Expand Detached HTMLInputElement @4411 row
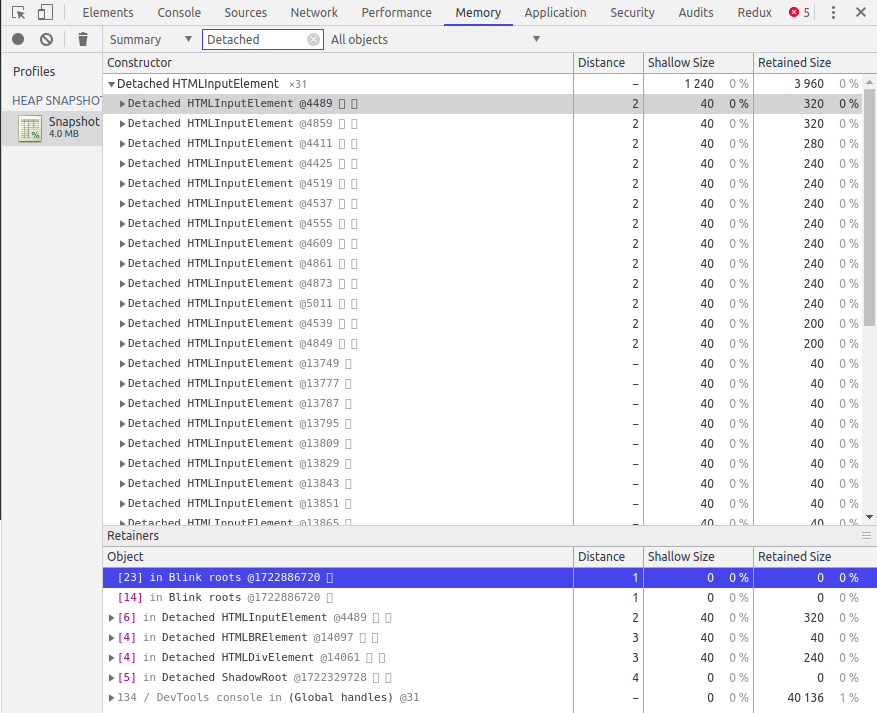877x713 pixels. [x=122, y=144]
